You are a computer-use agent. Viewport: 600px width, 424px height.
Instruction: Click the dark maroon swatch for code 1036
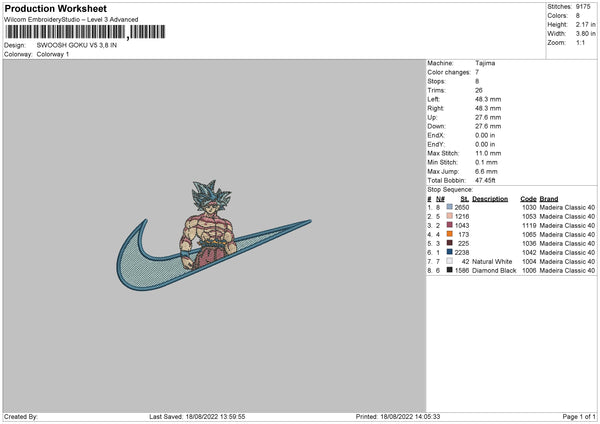pos(449,243)
